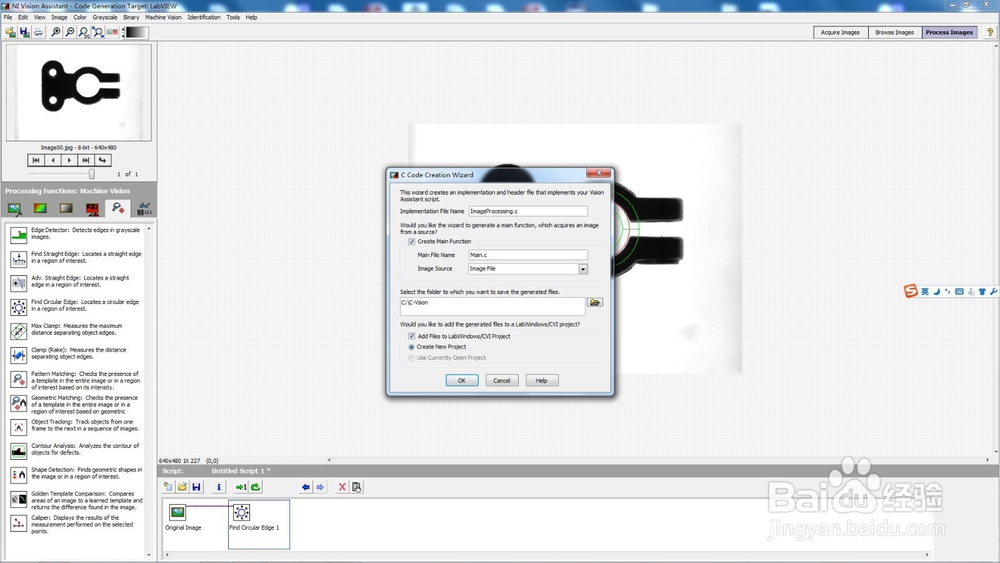Switch to the Process Images tab
1000x563 pixels.
tap(950, 33)
